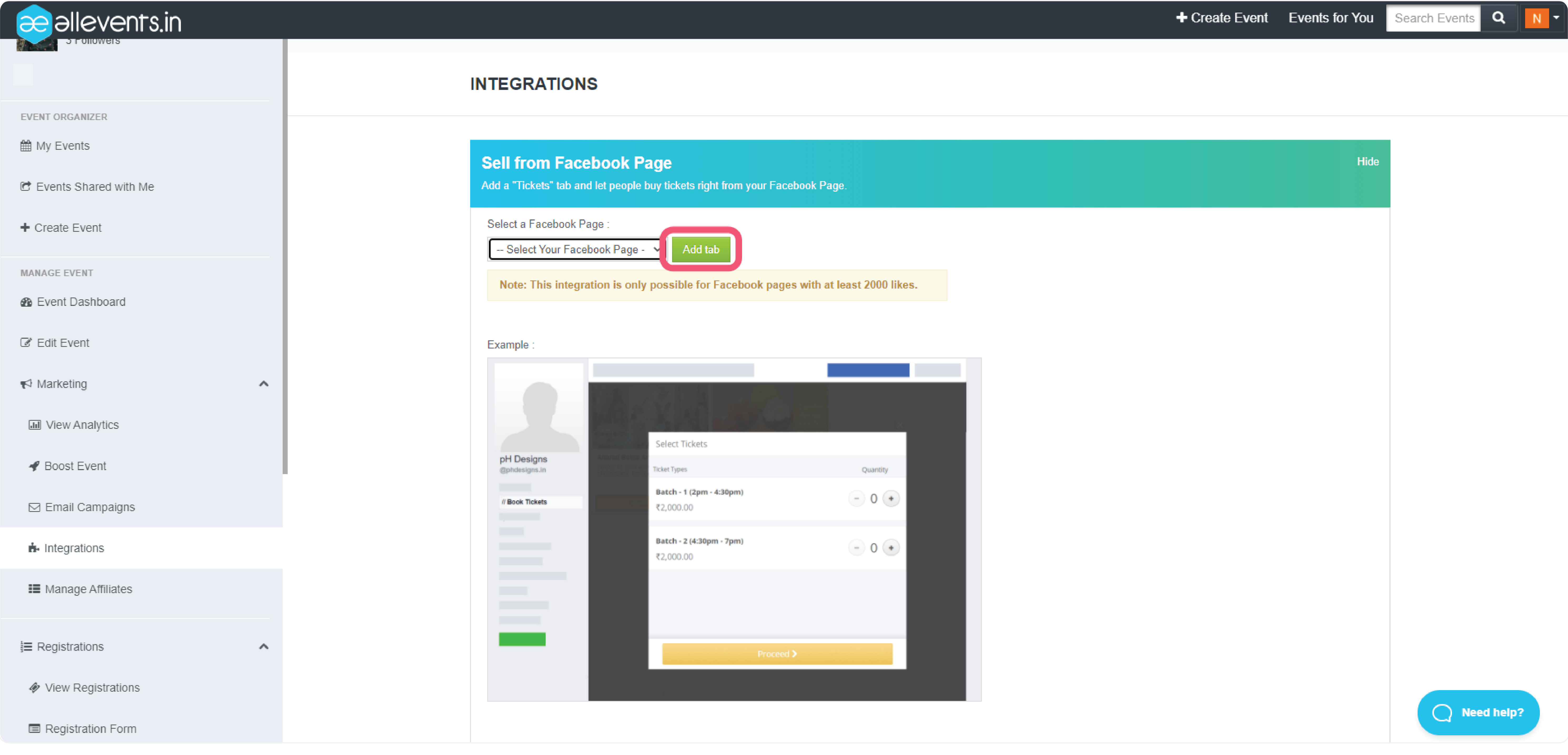The width and height of the screenshot is (1568, 755).
Task: Click the Events Shared with Me share icon
Action: [26, 186]
